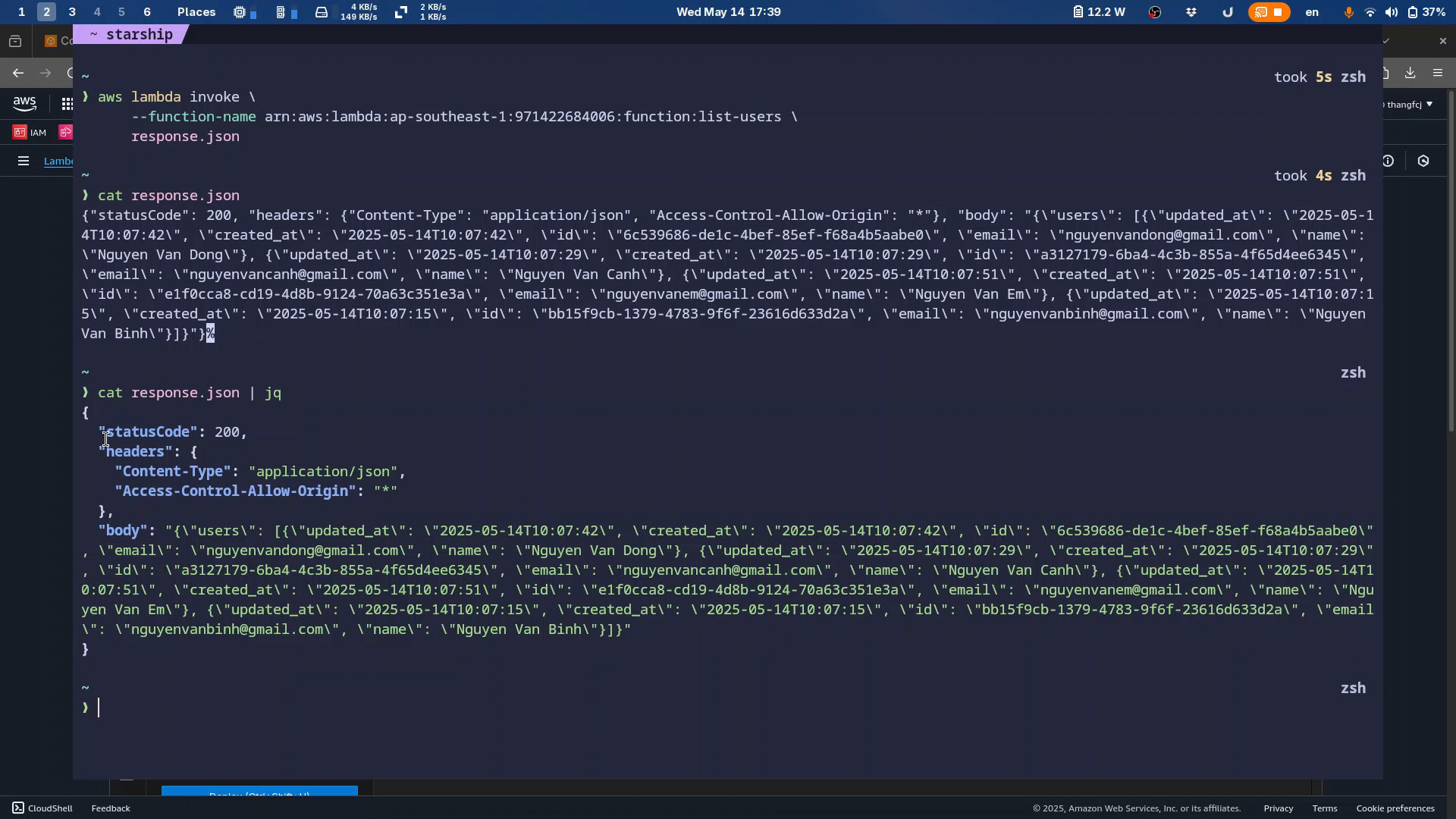Open the browser hamburger menu
The image size is (1456, 819).
1438,74
